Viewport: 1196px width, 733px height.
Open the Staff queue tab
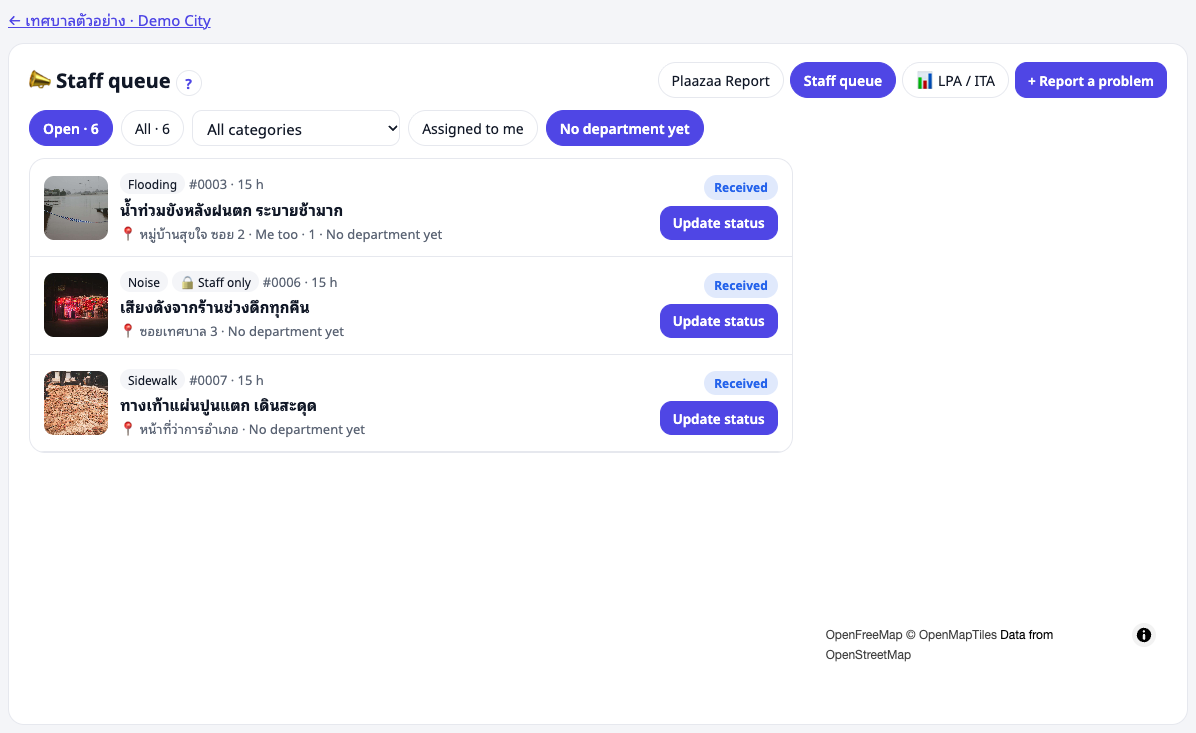(x=843, y=81)
